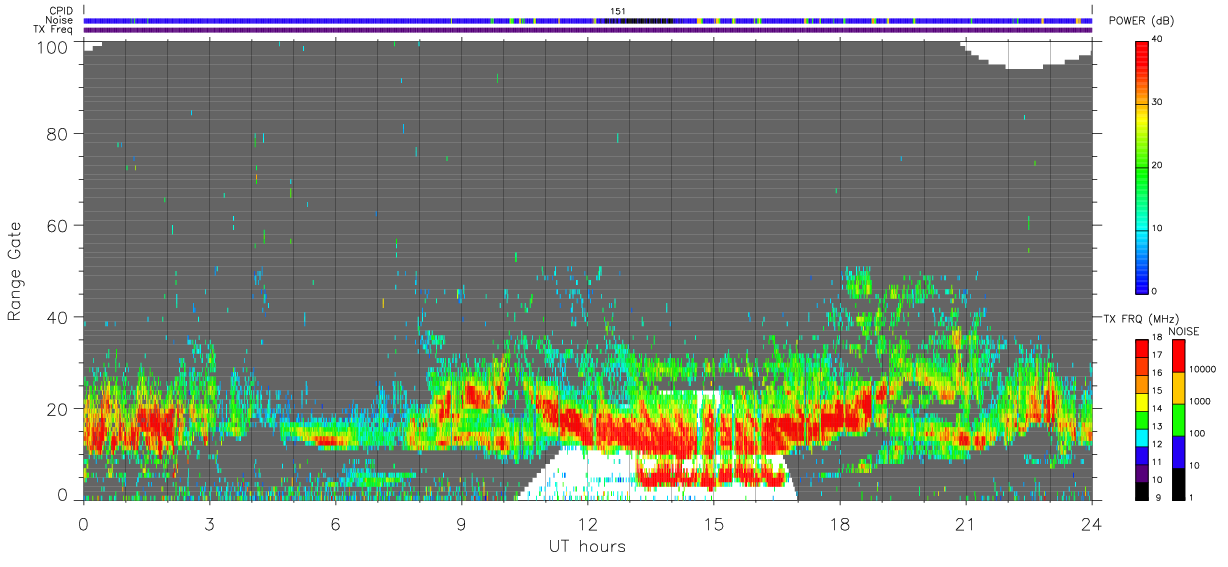
Task: Pick the green 13–14 MHz TX FRQ swatch
Action: pos(1142,420)
